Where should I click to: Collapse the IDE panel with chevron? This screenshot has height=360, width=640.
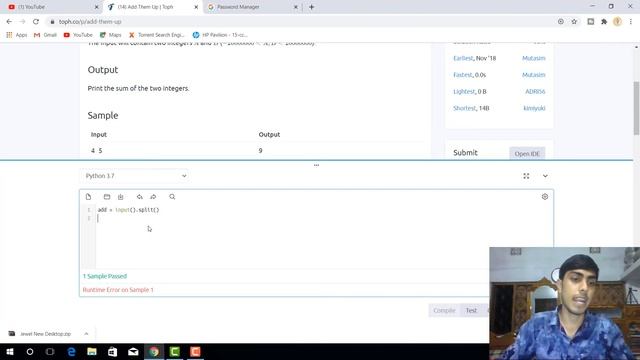pos(545,176)
